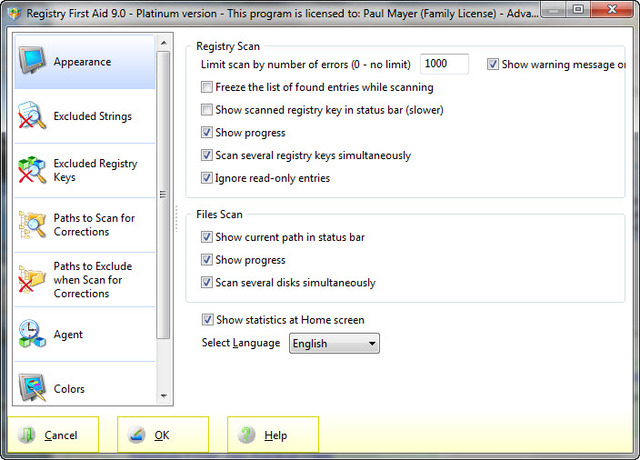Click Paths to Scan for Corrections icon

pos(32,224)
